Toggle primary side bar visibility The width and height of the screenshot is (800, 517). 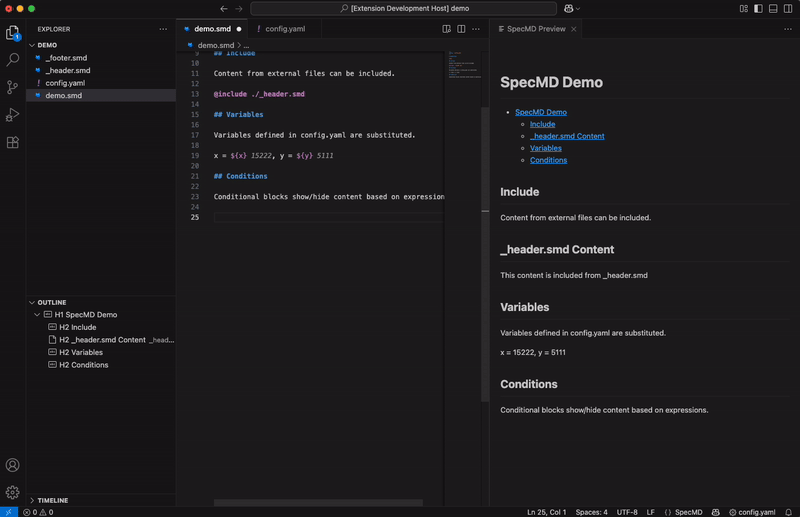click(759, 8)
